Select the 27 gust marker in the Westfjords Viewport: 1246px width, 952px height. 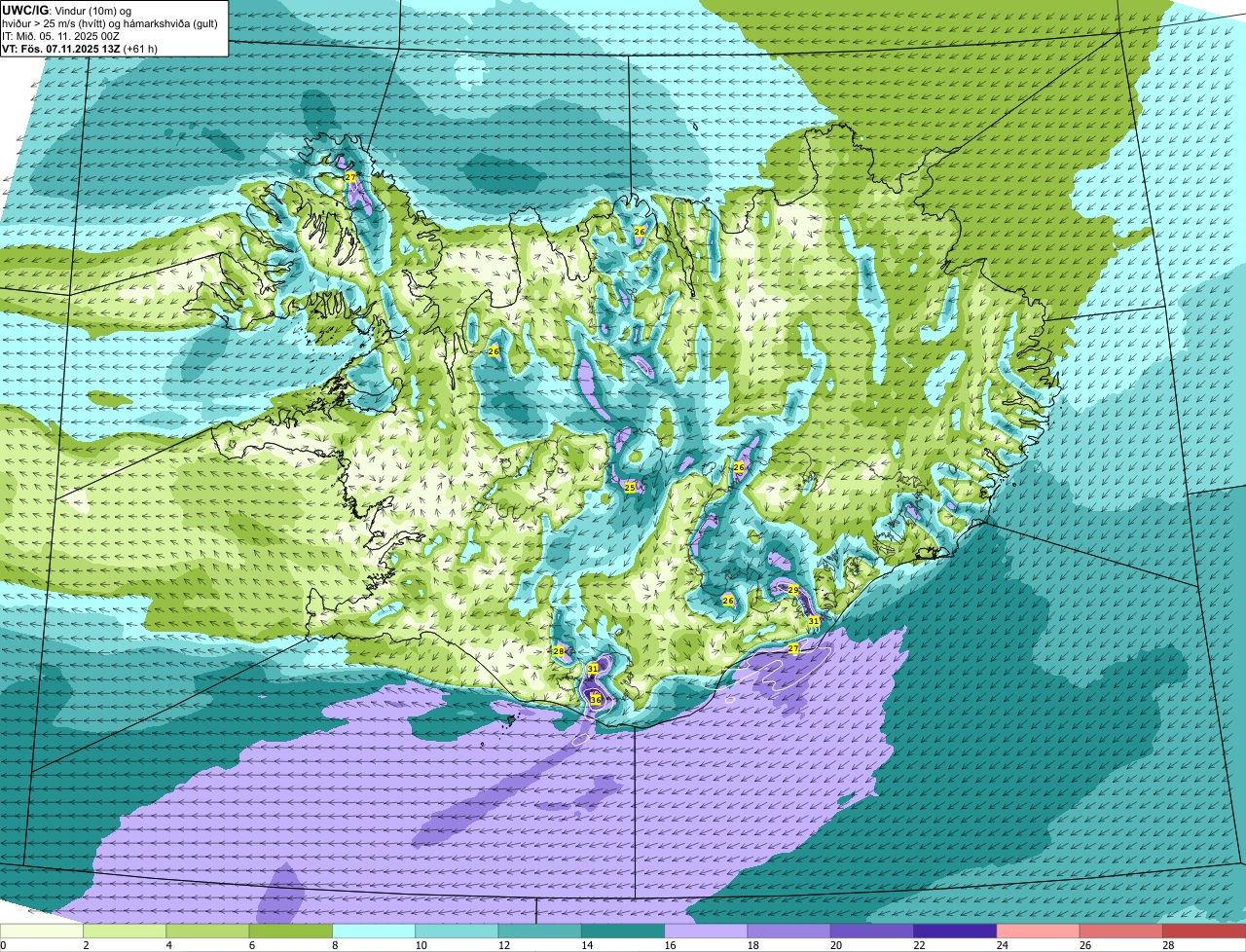[x=350, y=177]
